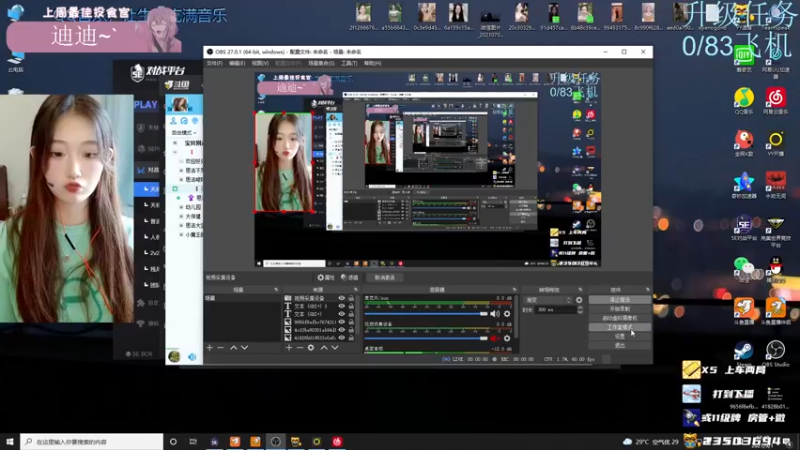Open the transition properties gear next to 渐变
The image size is (800, 450).
(579, 300)
